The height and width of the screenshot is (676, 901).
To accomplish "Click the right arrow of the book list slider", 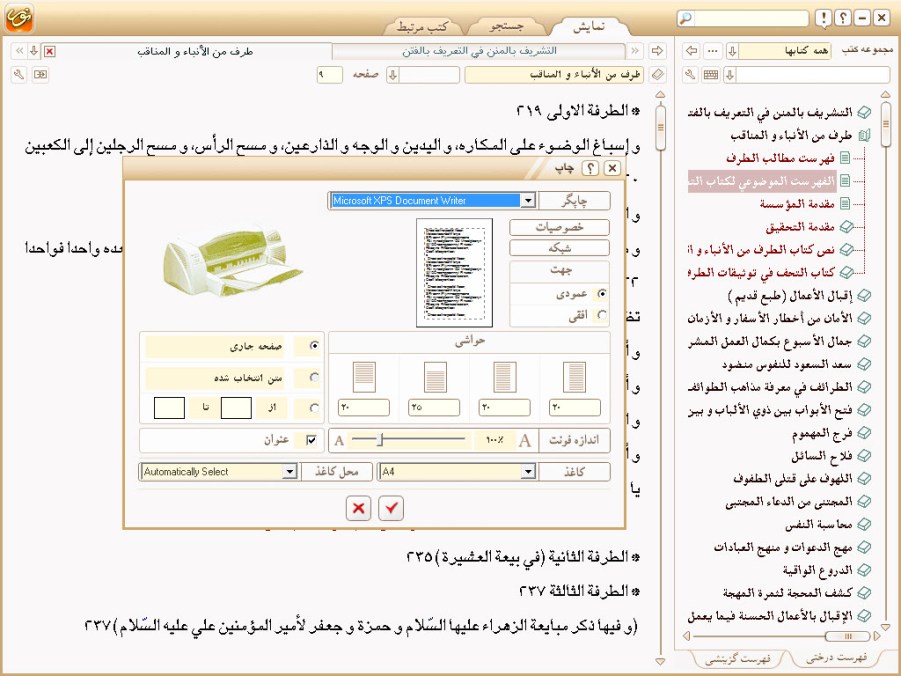I will click(x=877, y=636).
